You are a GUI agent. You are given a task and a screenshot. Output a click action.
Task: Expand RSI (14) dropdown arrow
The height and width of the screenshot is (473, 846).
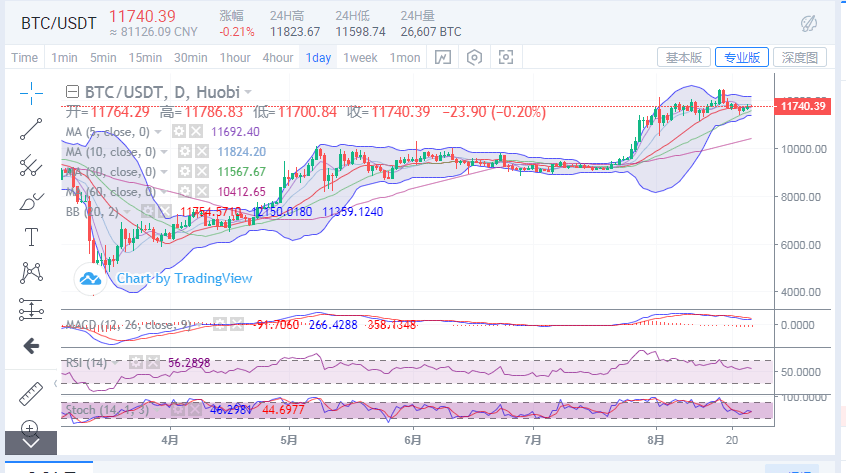(x=115, y=362)
